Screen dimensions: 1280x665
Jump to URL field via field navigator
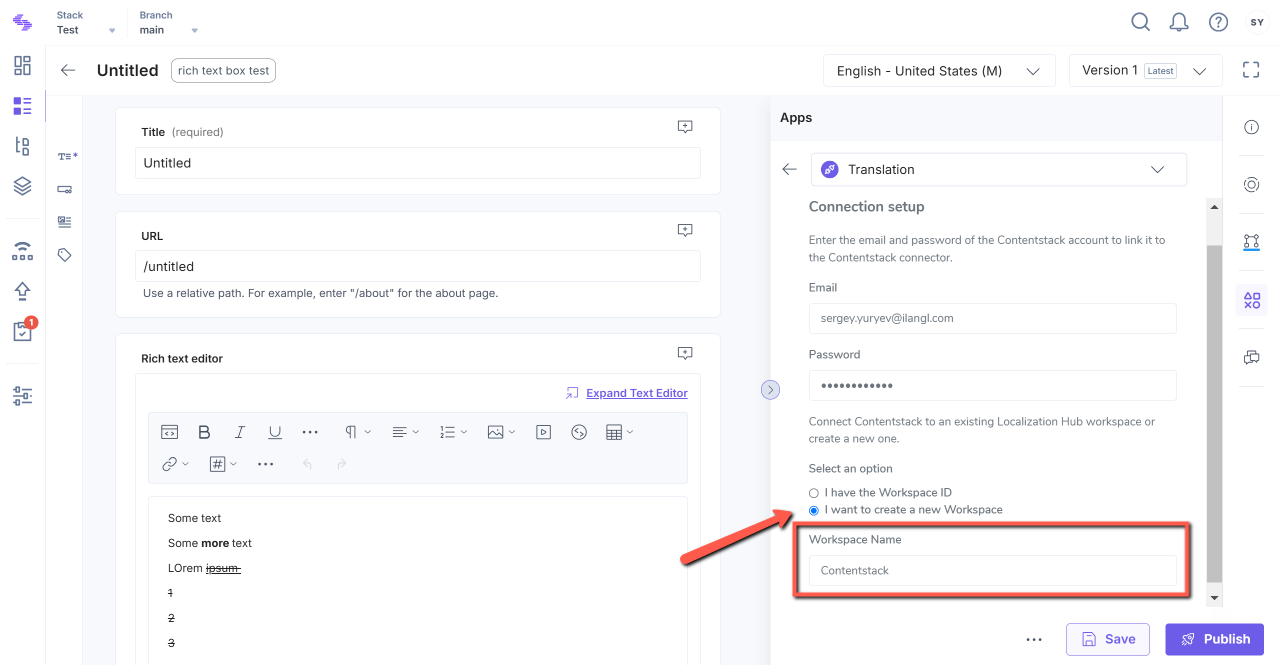[x=65, y=189]
